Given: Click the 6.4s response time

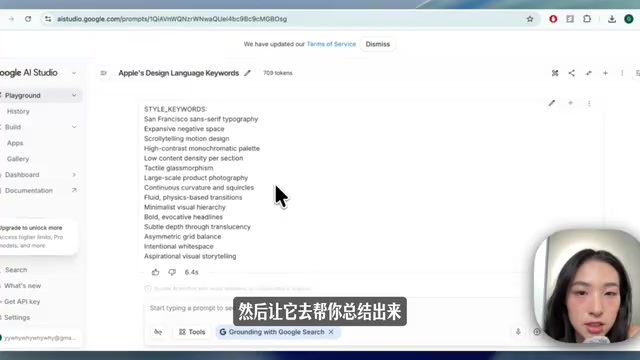Looking at the screenshot, I should (191, 272).
